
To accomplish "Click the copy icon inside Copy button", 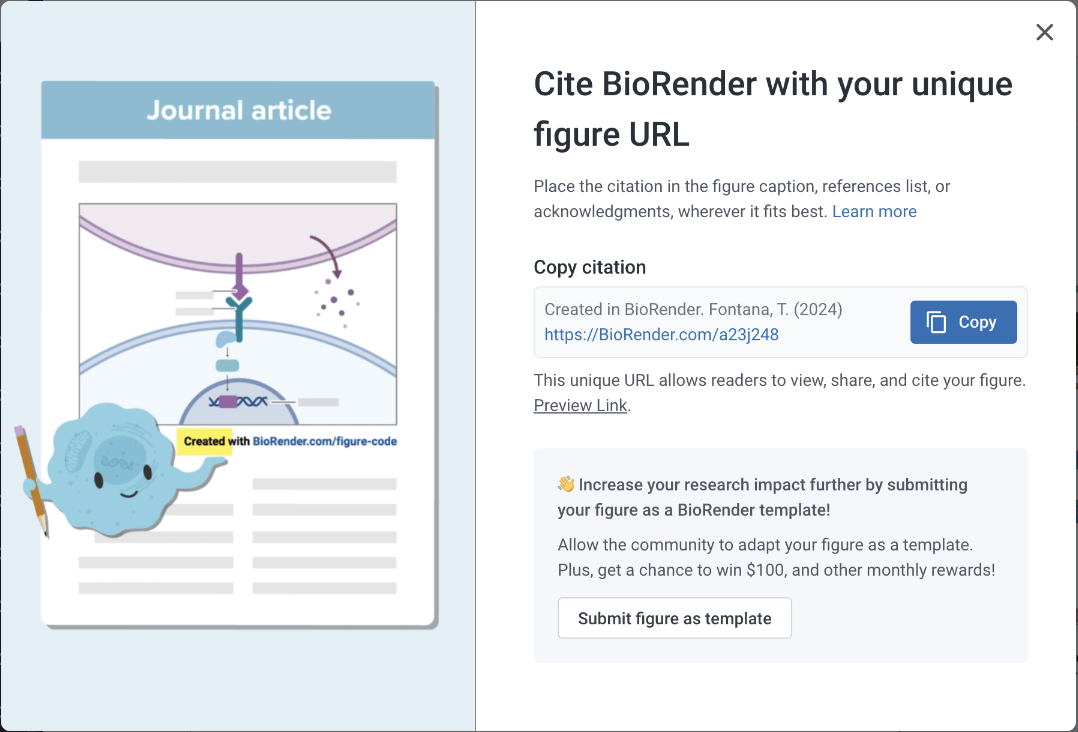I will [x=936, y=322].
